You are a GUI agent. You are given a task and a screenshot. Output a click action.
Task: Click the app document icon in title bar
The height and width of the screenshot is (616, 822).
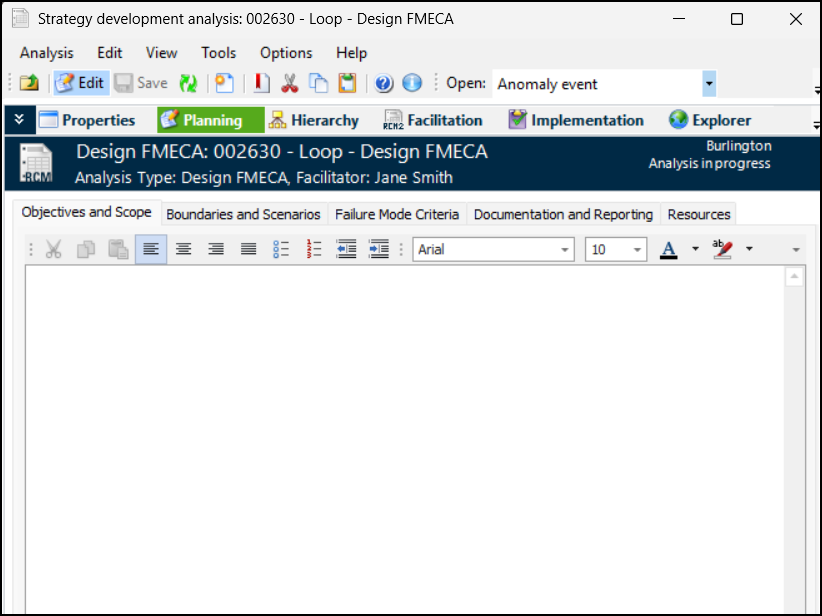(x=20, y=18)
